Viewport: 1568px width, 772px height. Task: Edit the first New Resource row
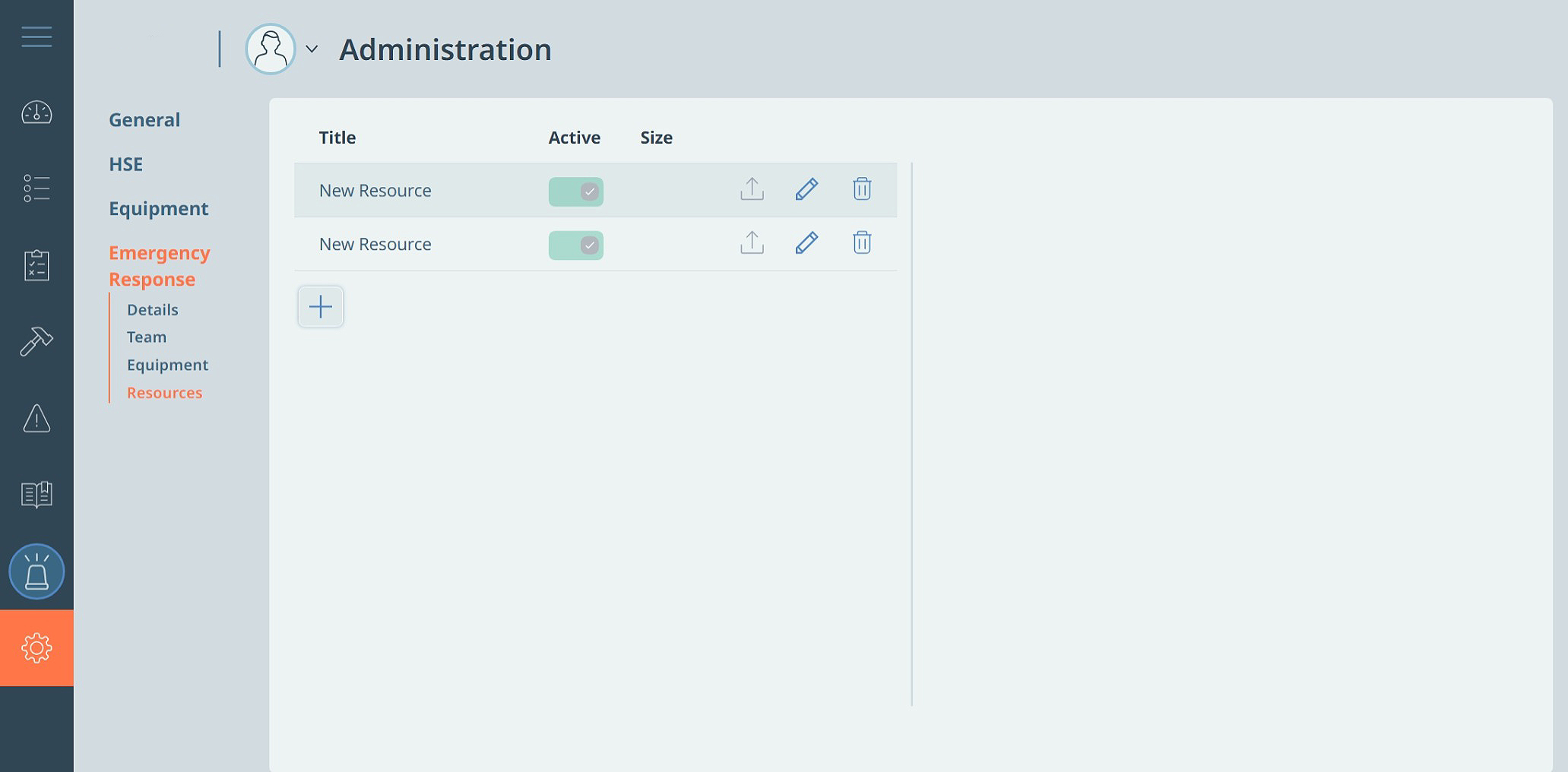[x=806, y=189]
